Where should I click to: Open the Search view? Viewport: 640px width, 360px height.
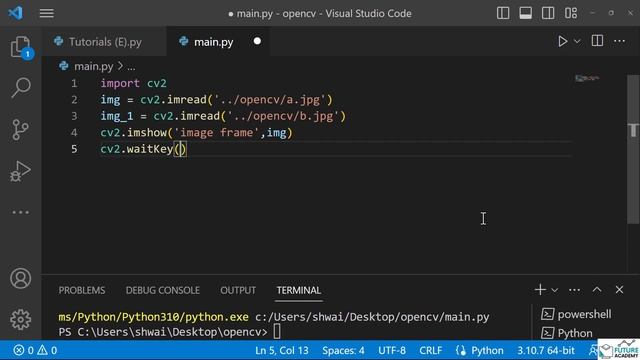pos(21,87)
